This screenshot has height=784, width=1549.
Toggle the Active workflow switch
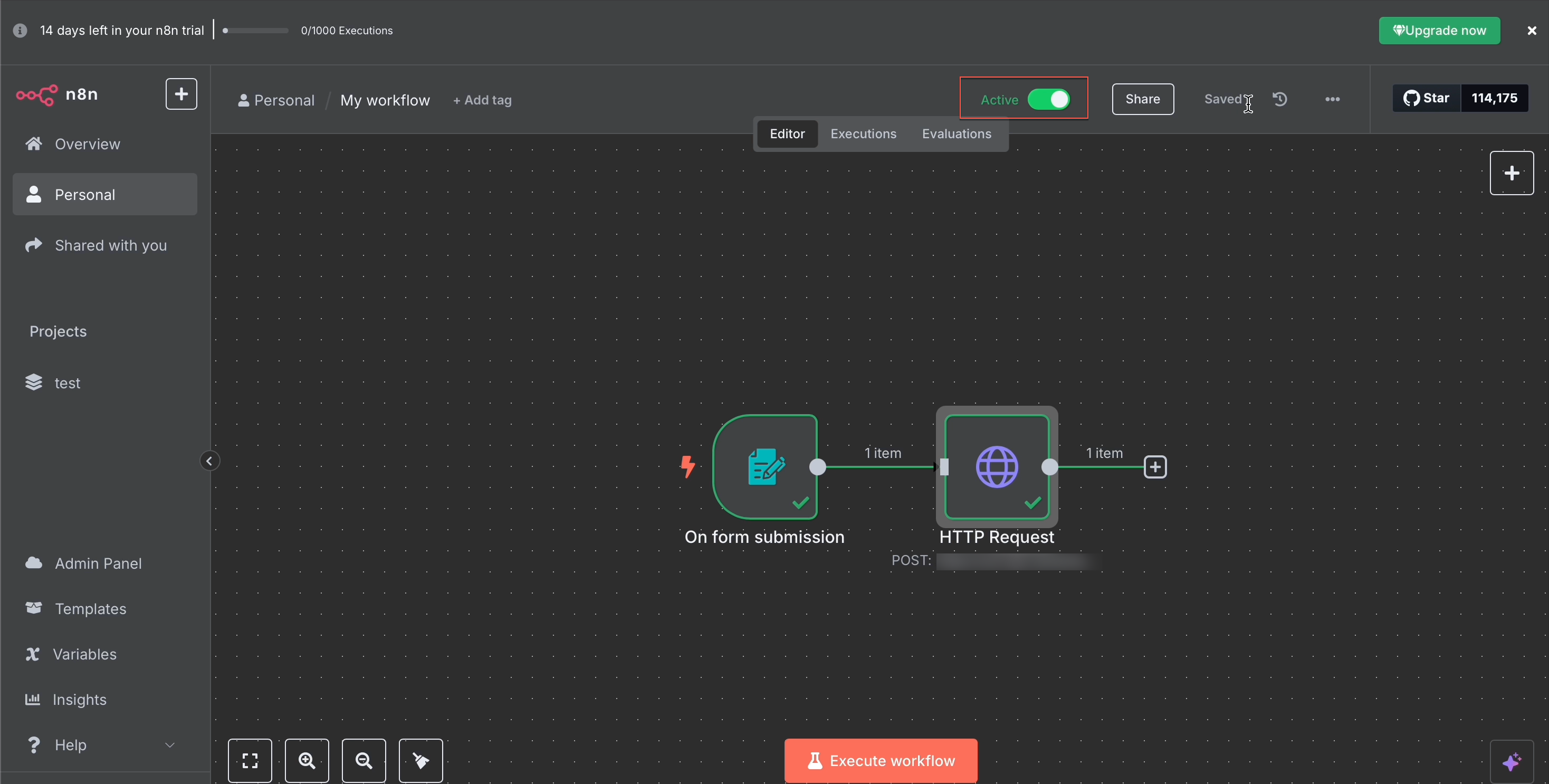1049,99
